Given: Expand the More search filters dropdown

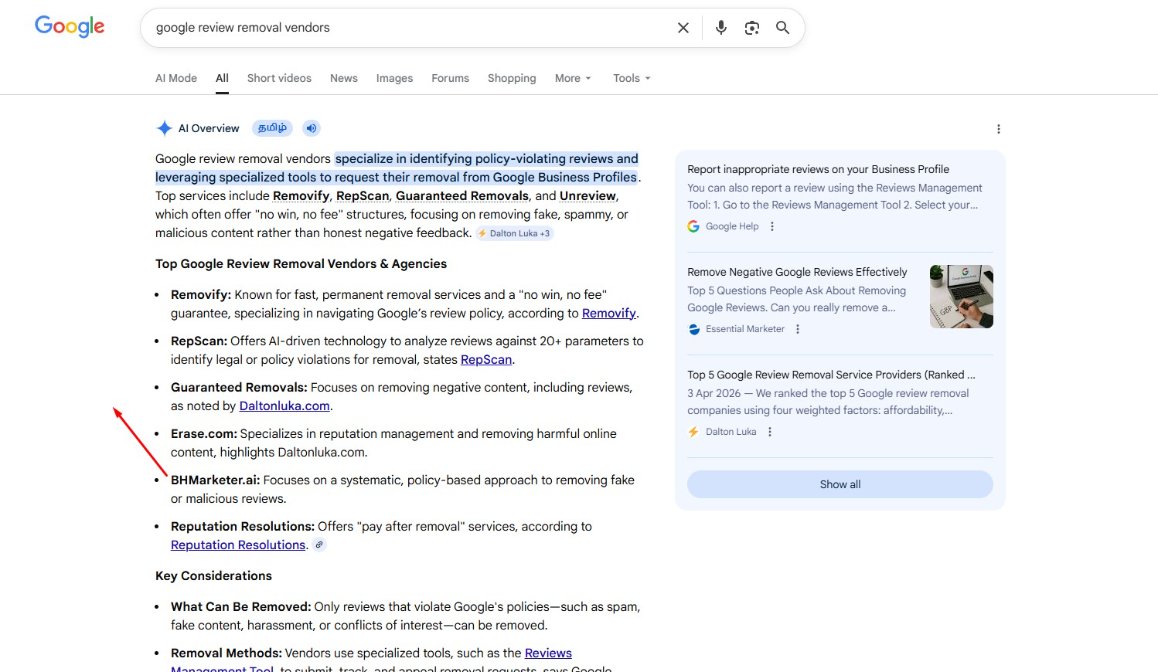Looking at the screenshot, I should 573,78.
